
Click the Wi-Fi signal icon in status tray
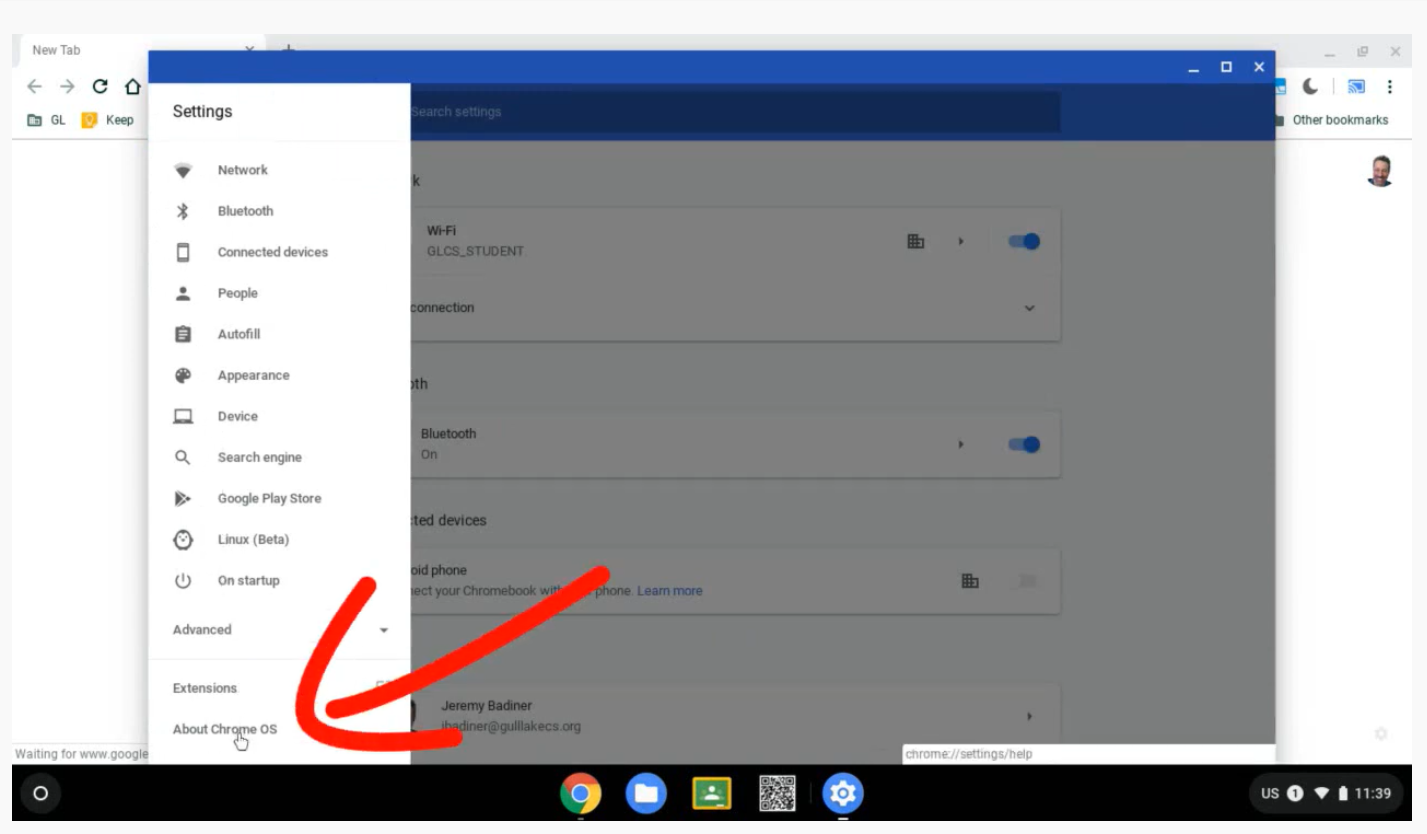1321,794
